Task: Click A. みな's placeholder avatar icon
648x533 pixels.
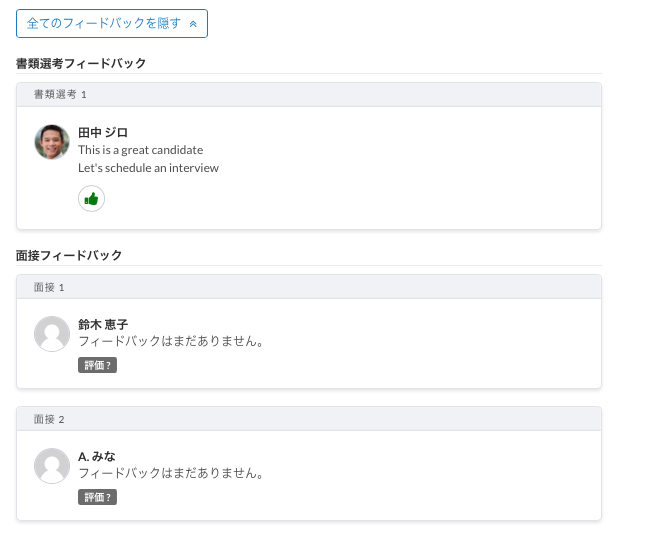Action: 52,466
